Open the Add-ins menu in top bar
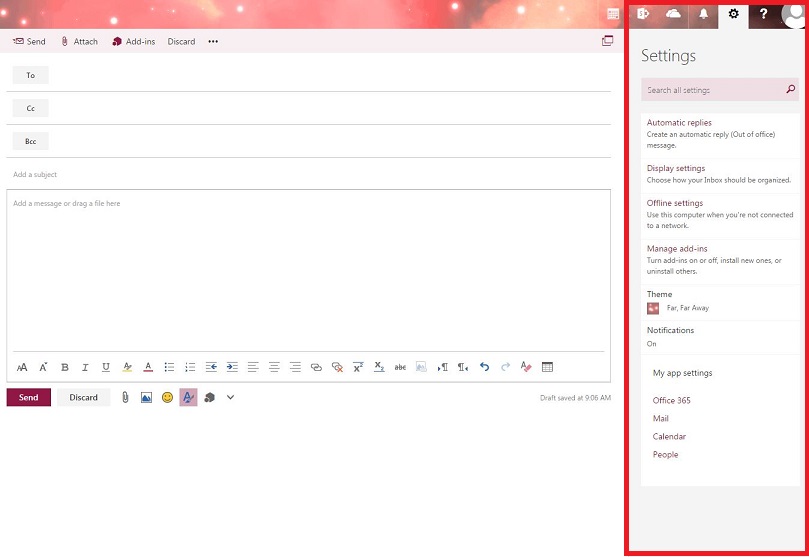Image resolution: width=809 pixels, height=557 pixels. tap(133, 42)
